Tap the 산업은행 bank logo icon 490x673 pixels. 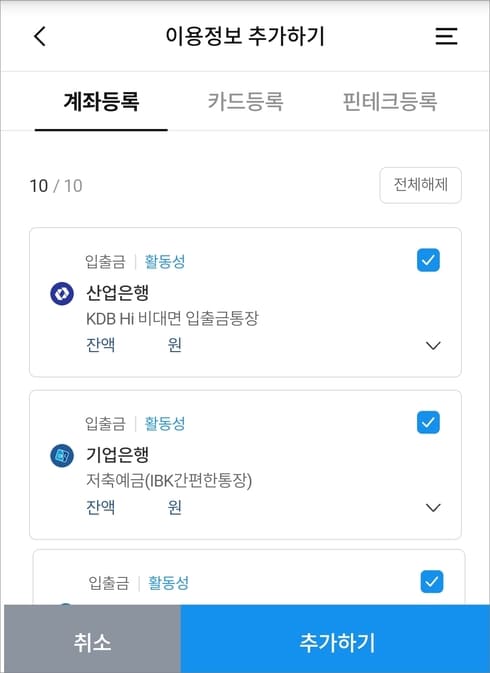pos(62,294)
